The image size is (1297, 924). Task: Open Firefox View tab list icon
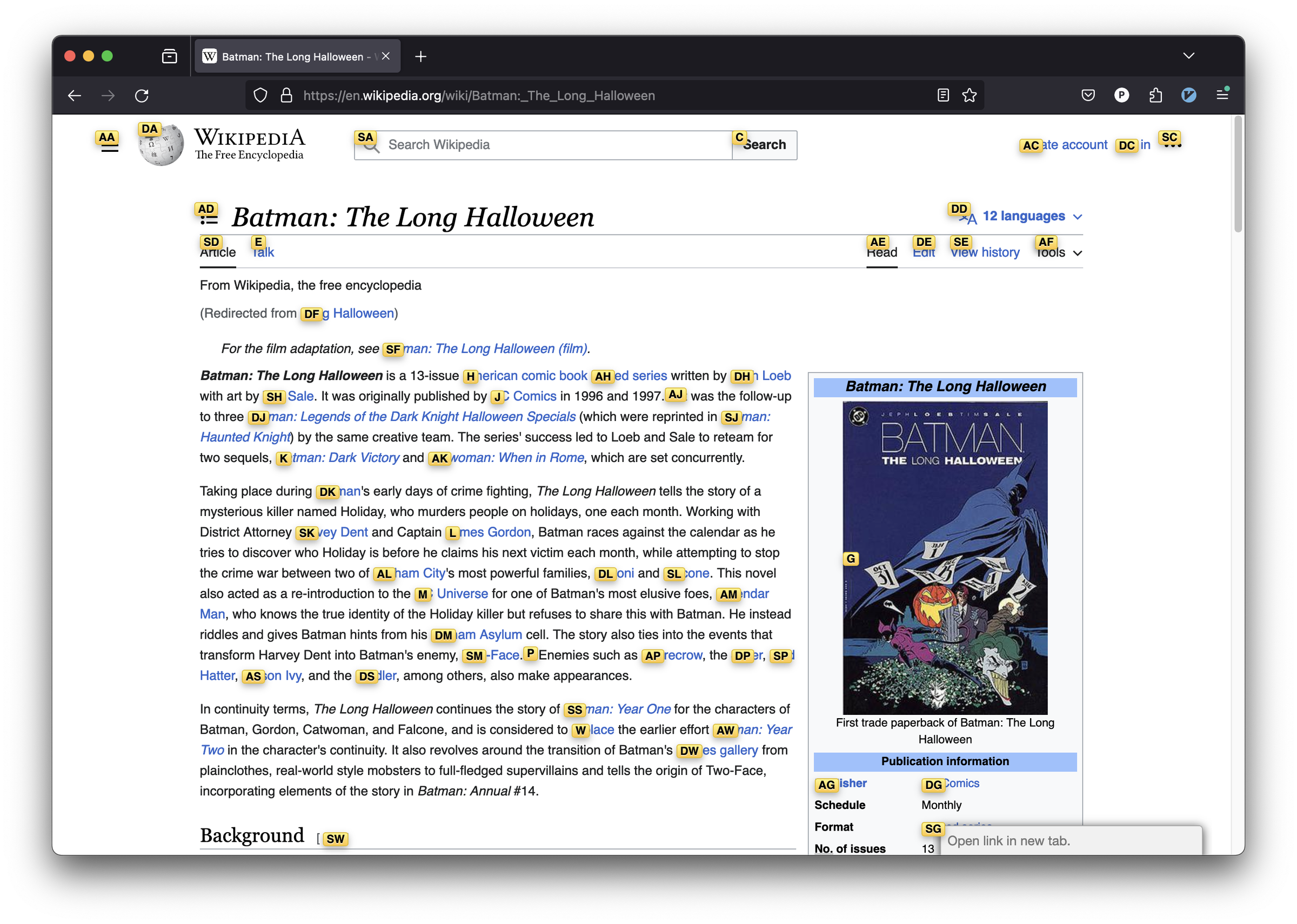click(x=170, y=56)
